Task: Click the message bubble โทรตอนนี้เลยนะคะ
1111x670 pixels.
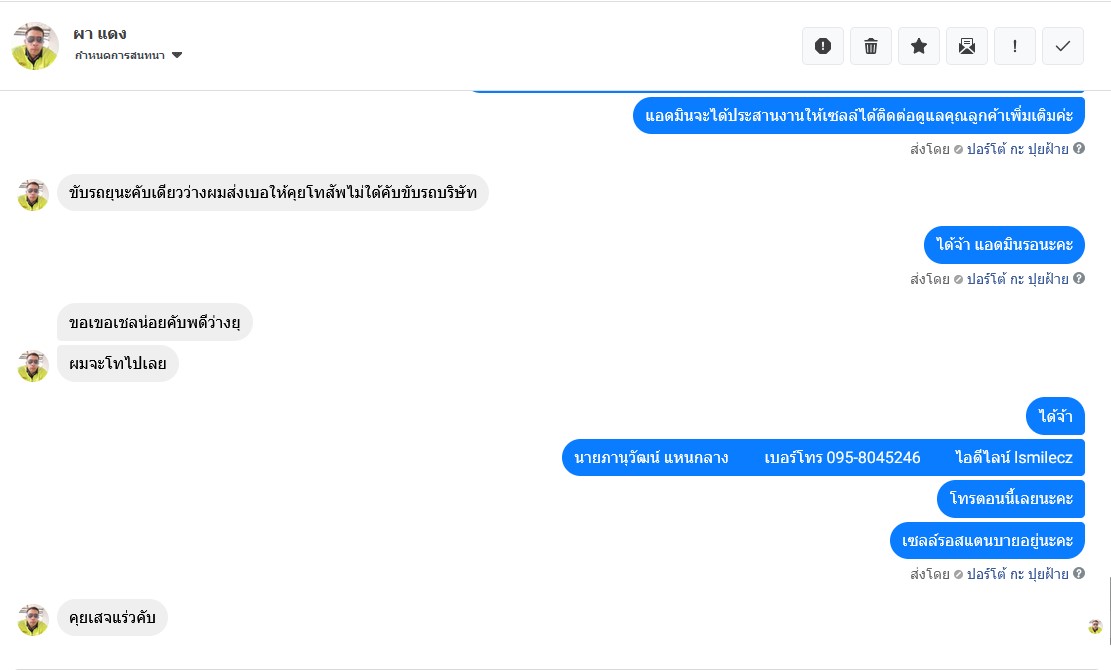Action: (x=1010, y=498)
